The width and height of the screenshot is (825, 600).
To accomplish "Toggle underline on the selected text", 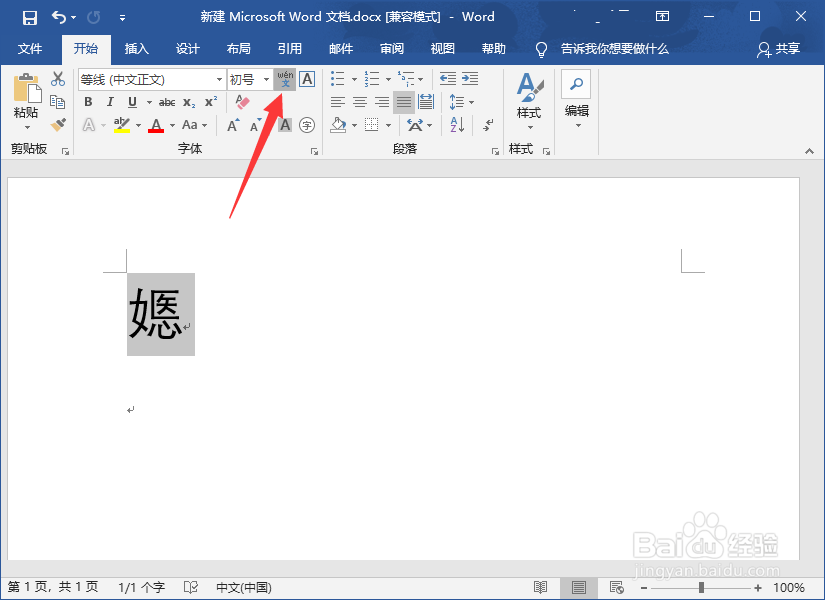I will point(131,102).
